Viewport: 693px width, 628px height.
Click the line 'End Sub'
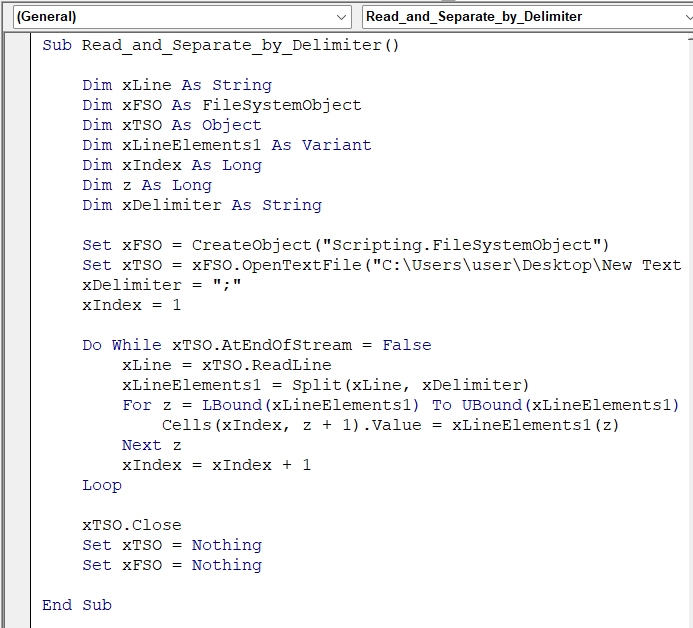point(77,605)
